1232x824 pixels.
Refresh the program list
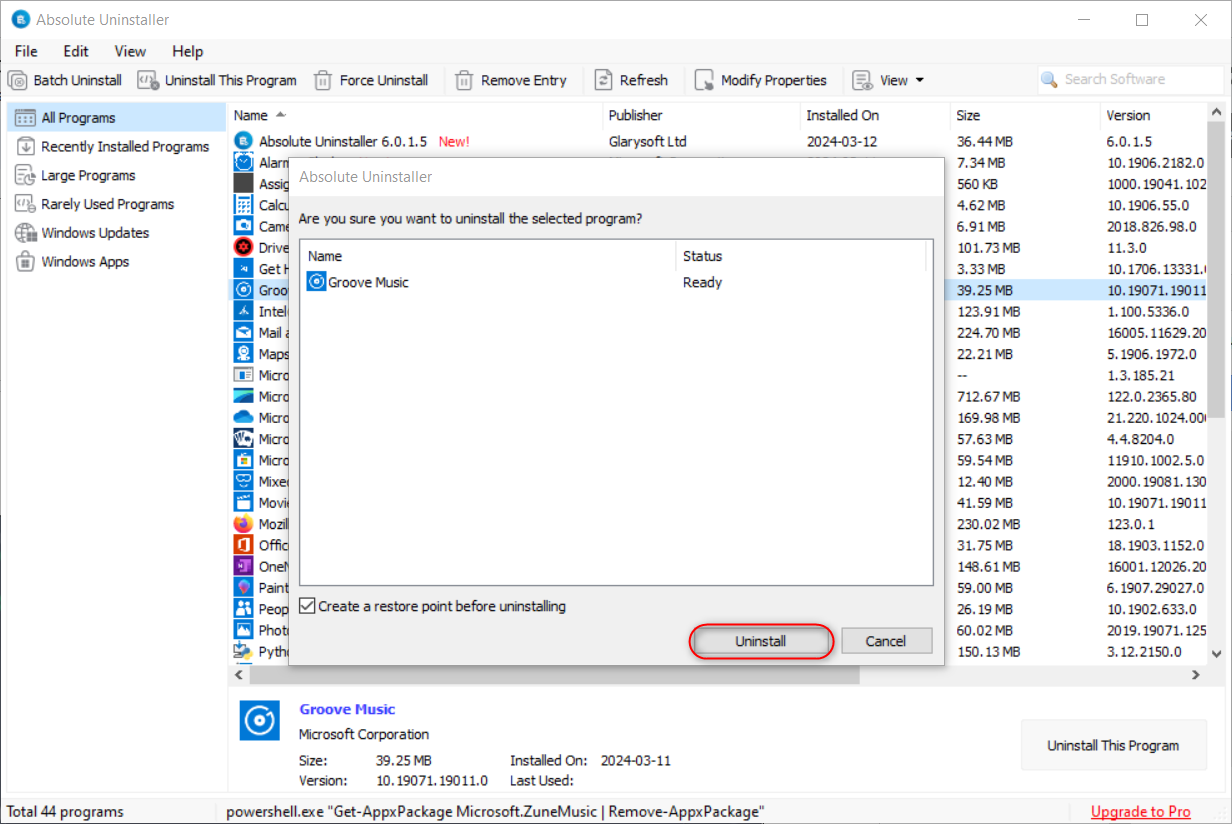(631, 80)
